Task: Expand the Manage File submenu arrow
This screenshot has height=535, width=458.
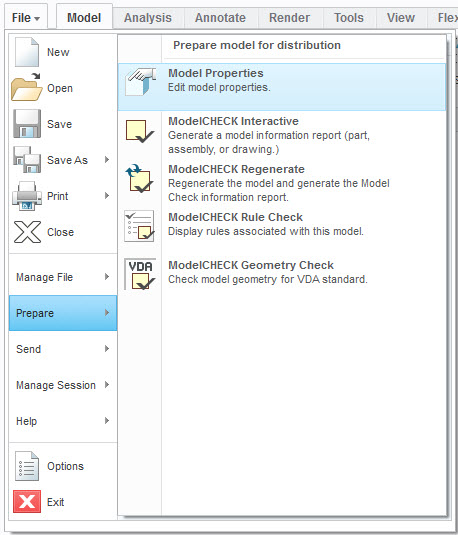Action: pyautogui.click(x=107, y=277)
